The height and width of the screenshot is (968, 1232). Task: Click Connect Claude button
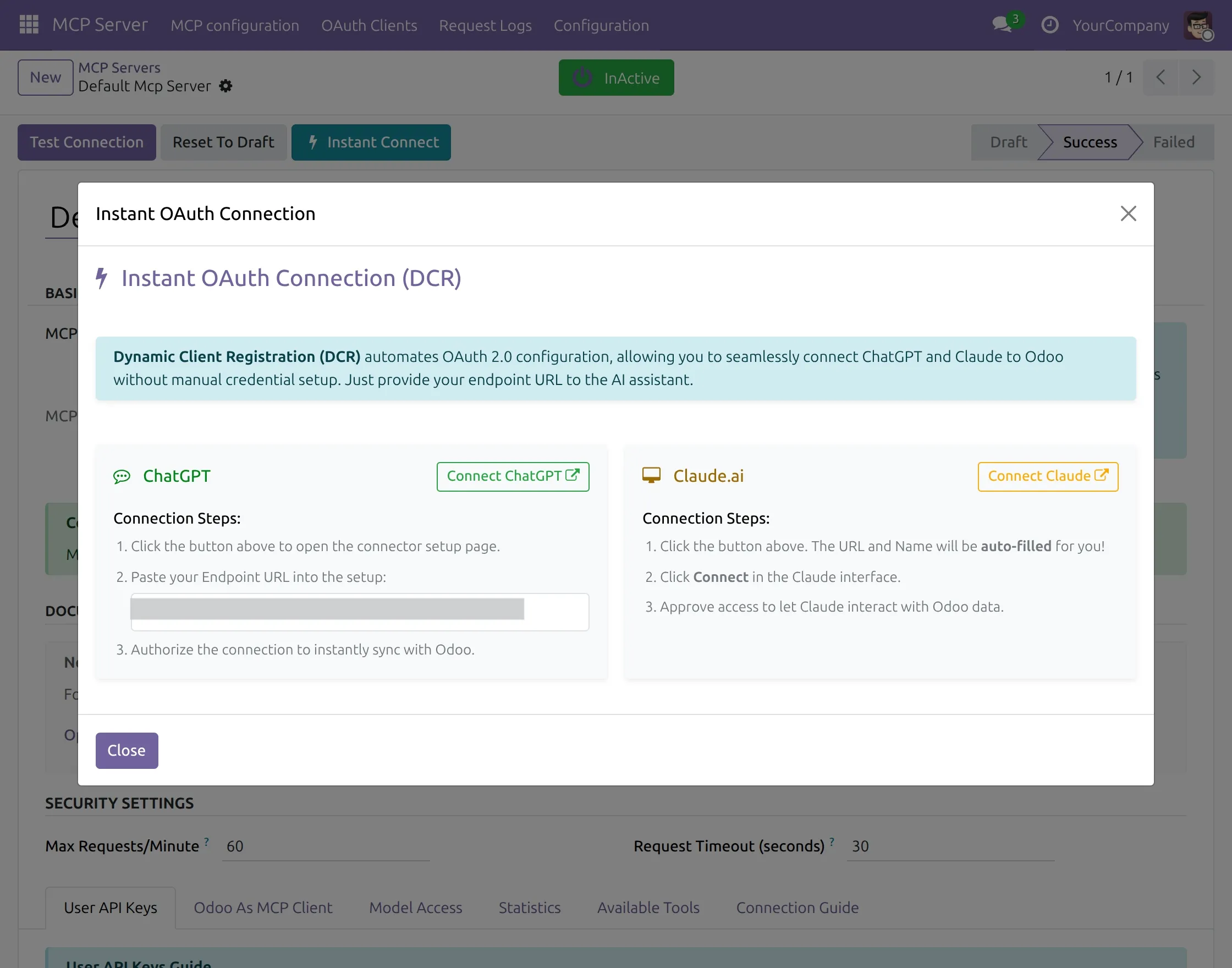click(x=1047, y=477)
